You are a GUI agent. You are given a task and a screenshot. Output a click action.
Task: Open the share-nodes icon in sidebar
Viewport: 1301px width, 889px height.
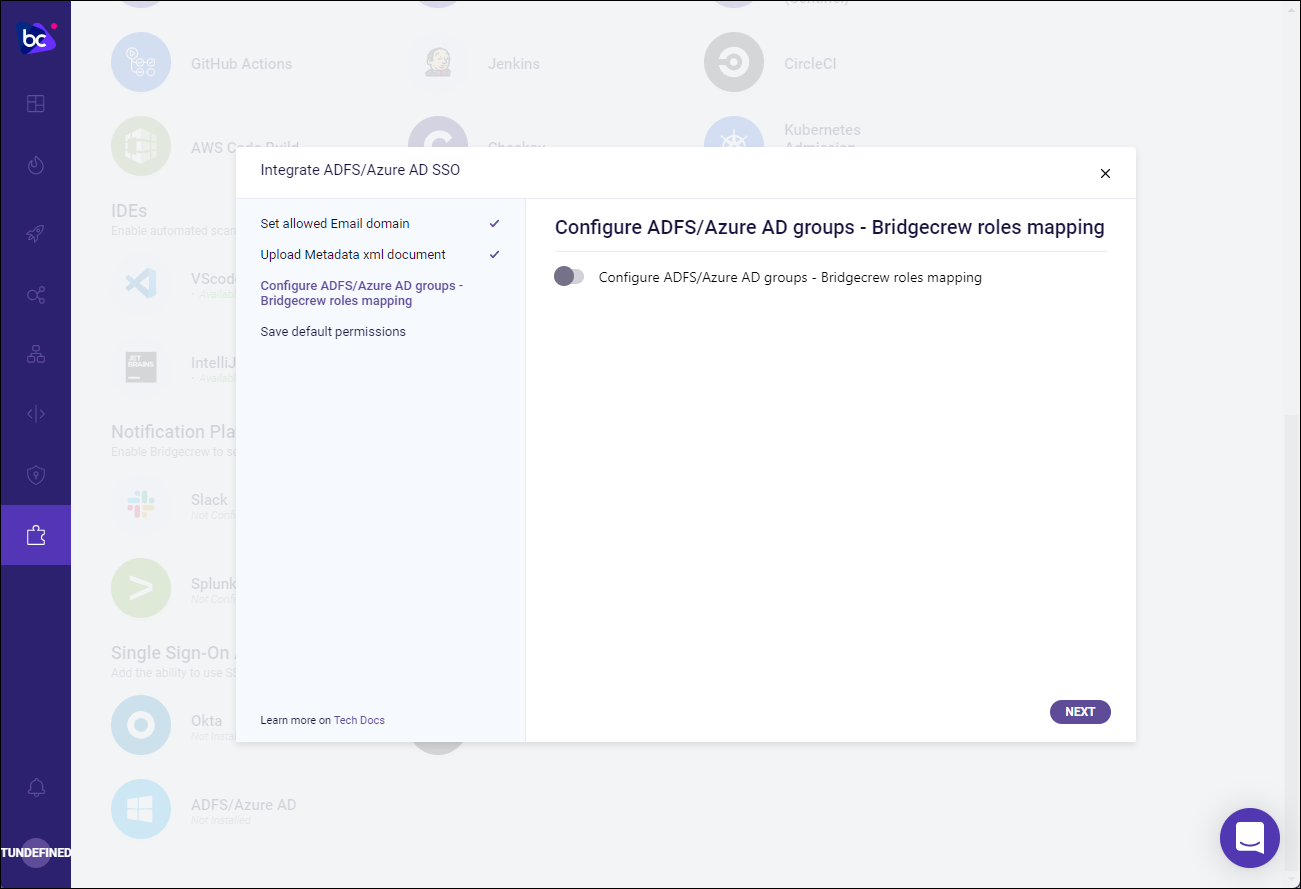coord(36,295)
